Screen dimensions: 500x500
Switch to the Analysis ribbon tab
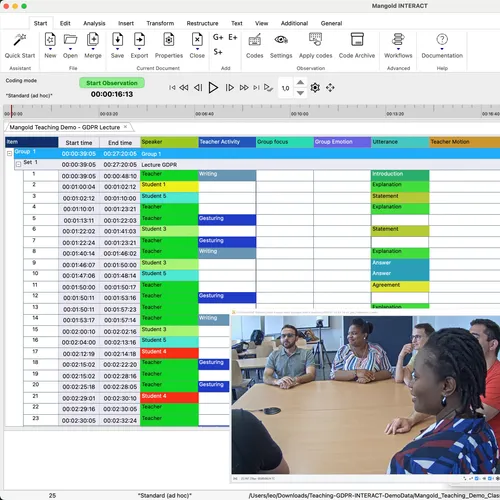[x=94, y=23]
